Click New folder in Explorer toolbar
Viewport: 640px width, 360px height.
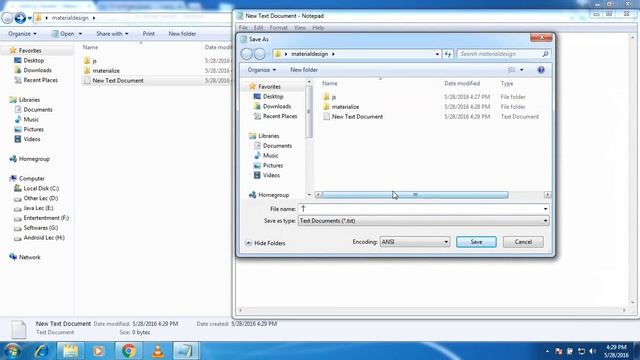[x=182, y=33]
